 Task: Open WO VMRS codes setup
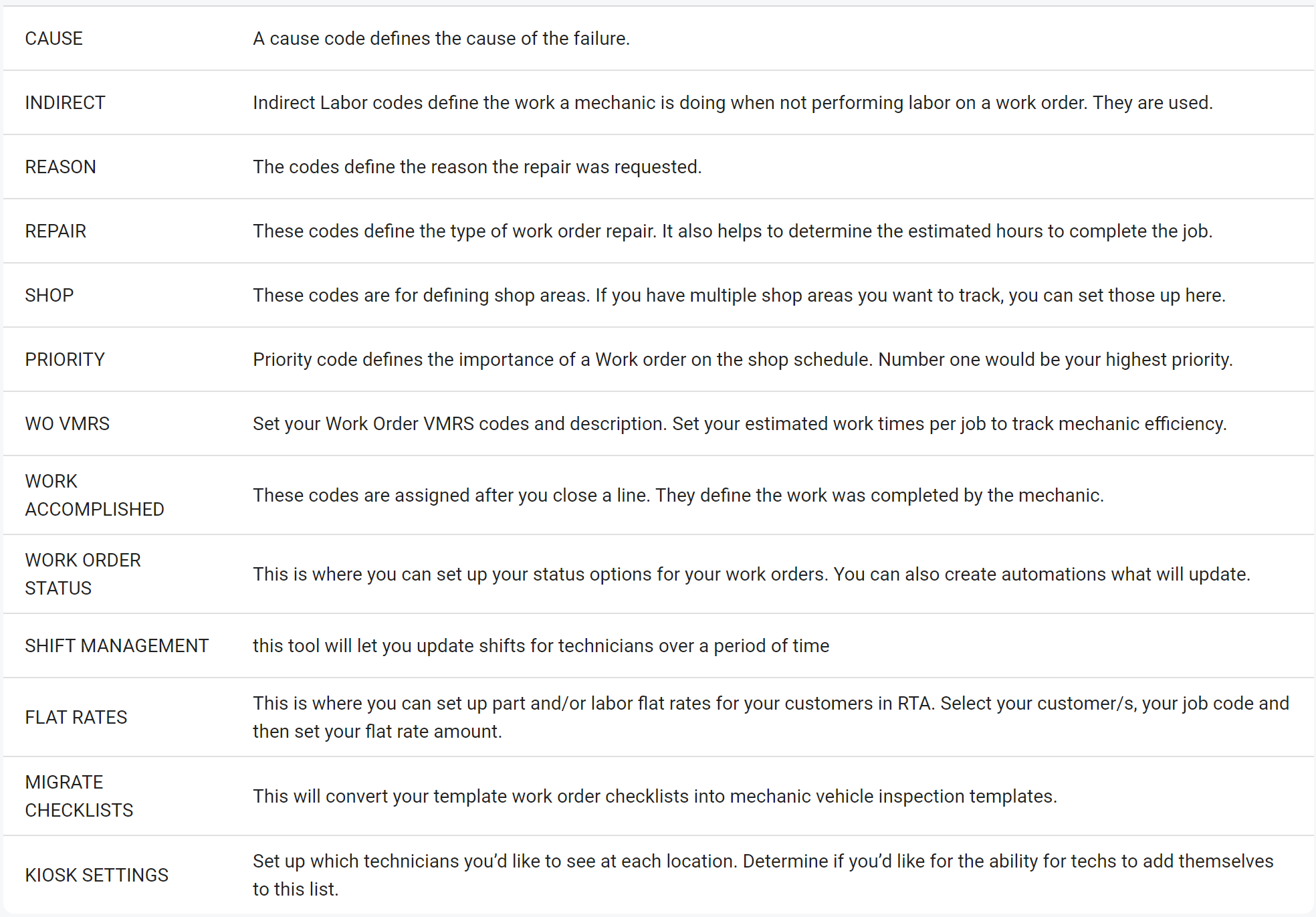(68, 424)
